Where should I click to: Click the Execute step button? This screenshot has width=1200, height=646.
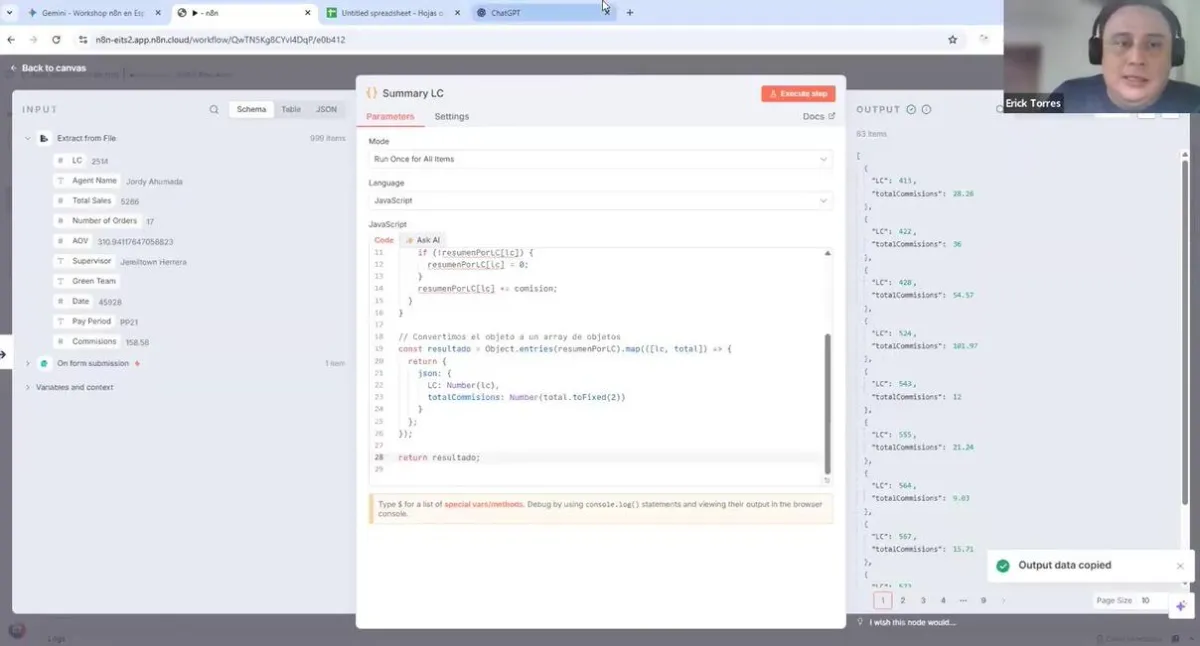[798, 93]
